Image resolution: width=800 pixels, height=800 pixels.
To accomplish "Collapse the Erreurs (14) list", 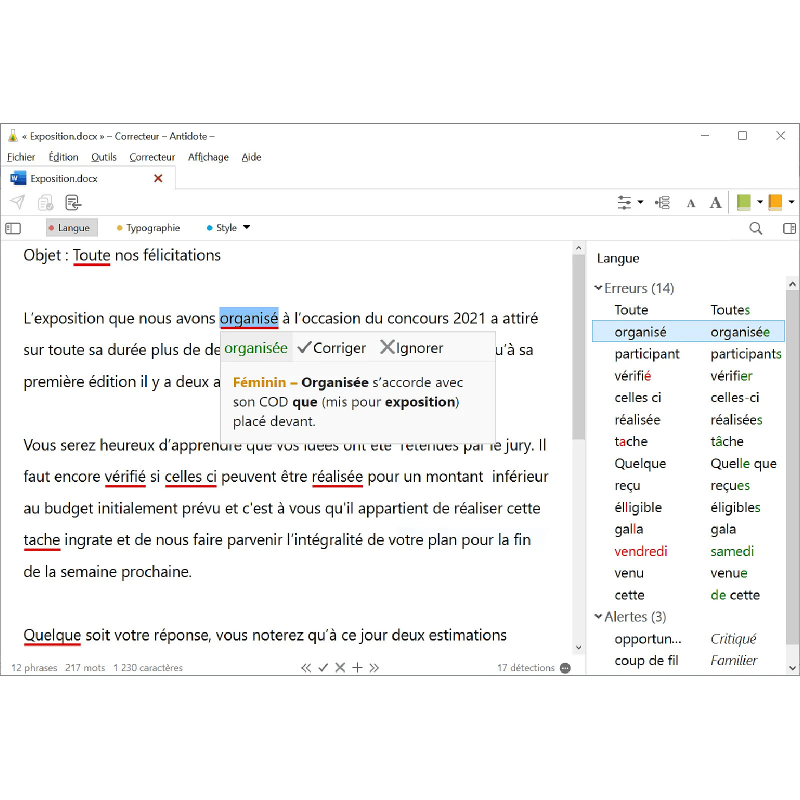I will [598, 288].
